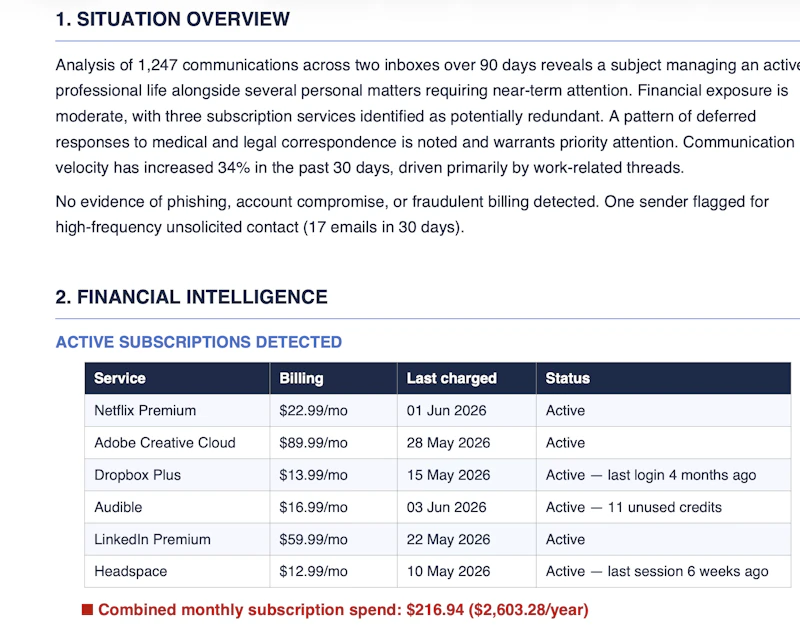
Task: Click the 'Status' column header
Action: tap(664, 378)
